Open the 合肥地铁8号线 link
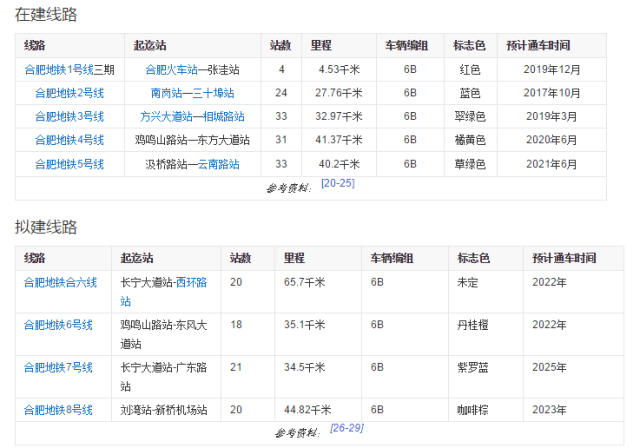The image size is (640, 448). tap(58, 410)
